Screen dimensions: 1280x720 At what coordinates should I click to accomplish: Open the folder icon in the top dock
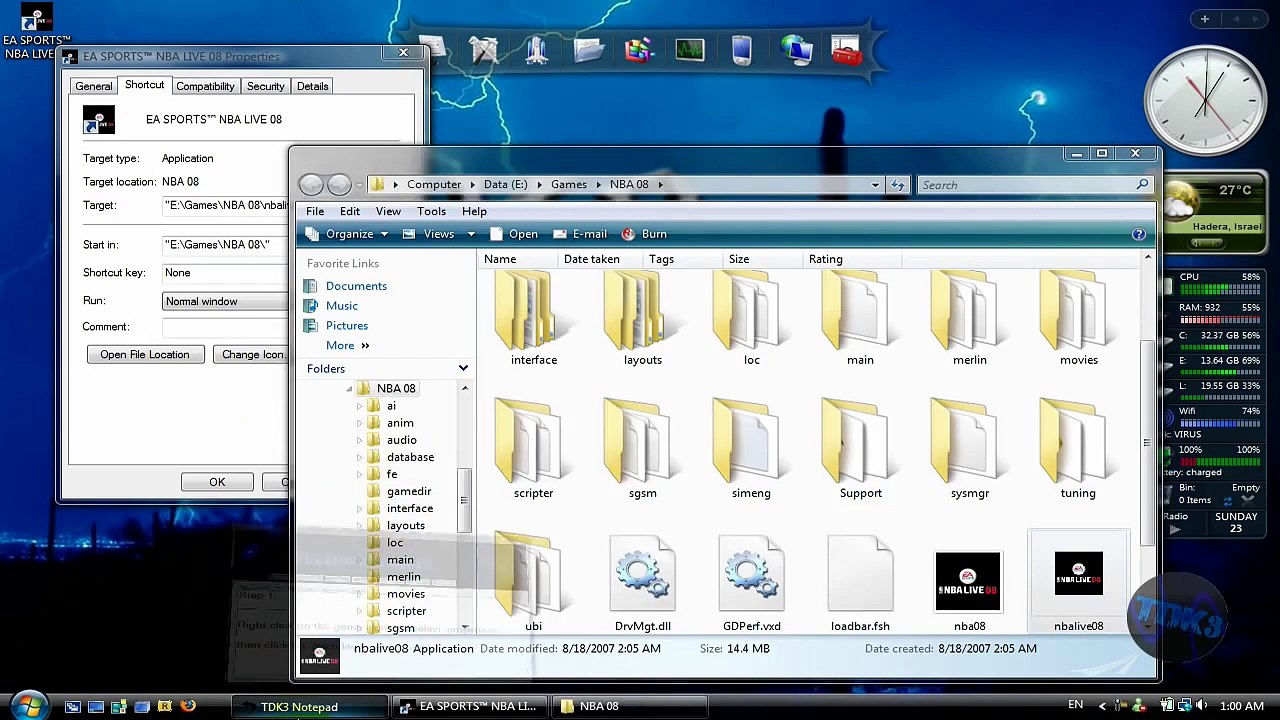pos(588,49)
